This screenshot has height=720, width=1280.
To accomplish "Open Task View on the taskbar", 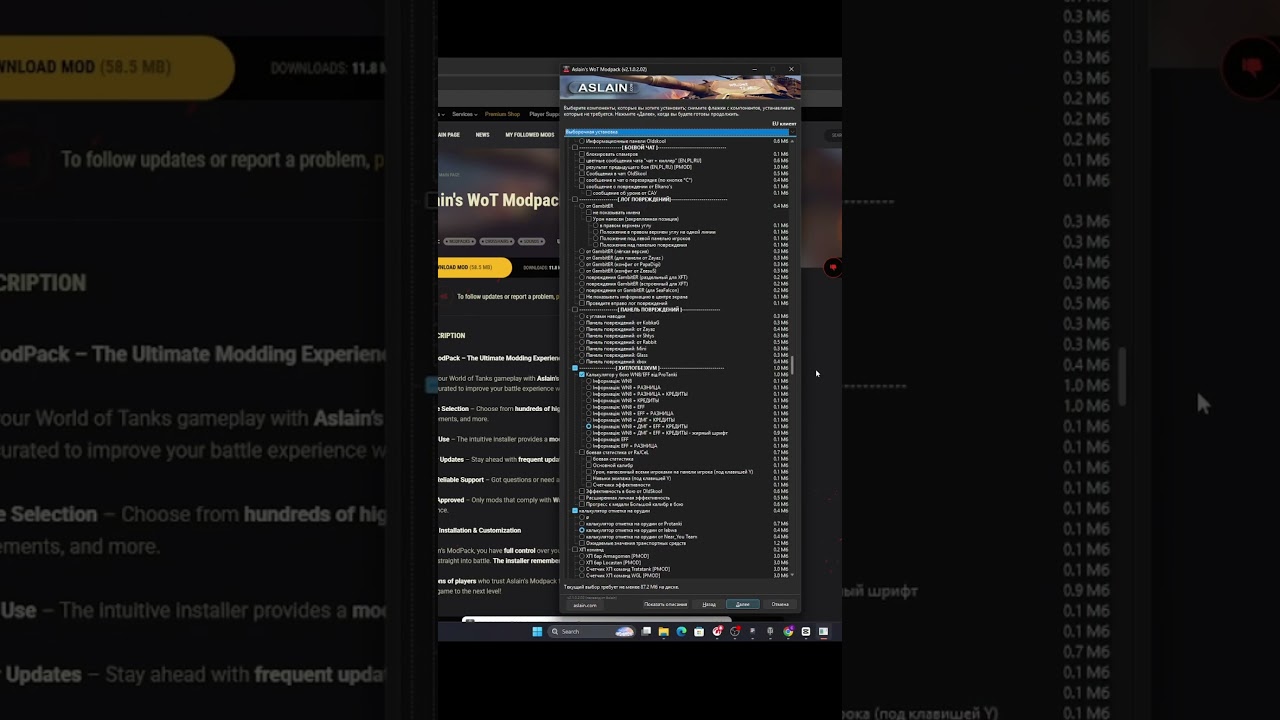I will click(x=646, y=632).
